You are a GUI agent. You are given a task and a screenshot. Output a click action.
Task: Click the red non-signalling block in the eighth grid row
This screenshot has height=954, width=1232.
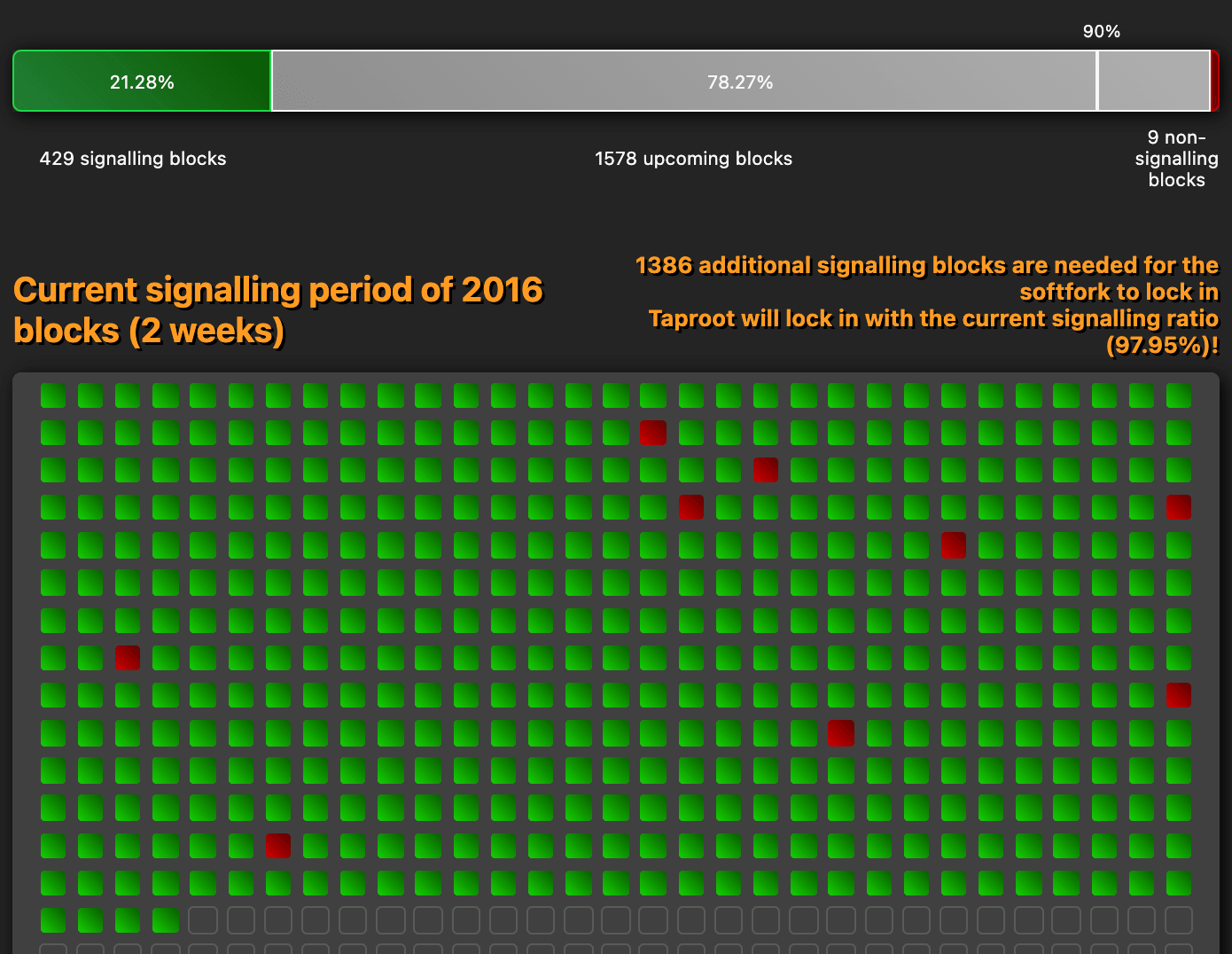(128, 658)
